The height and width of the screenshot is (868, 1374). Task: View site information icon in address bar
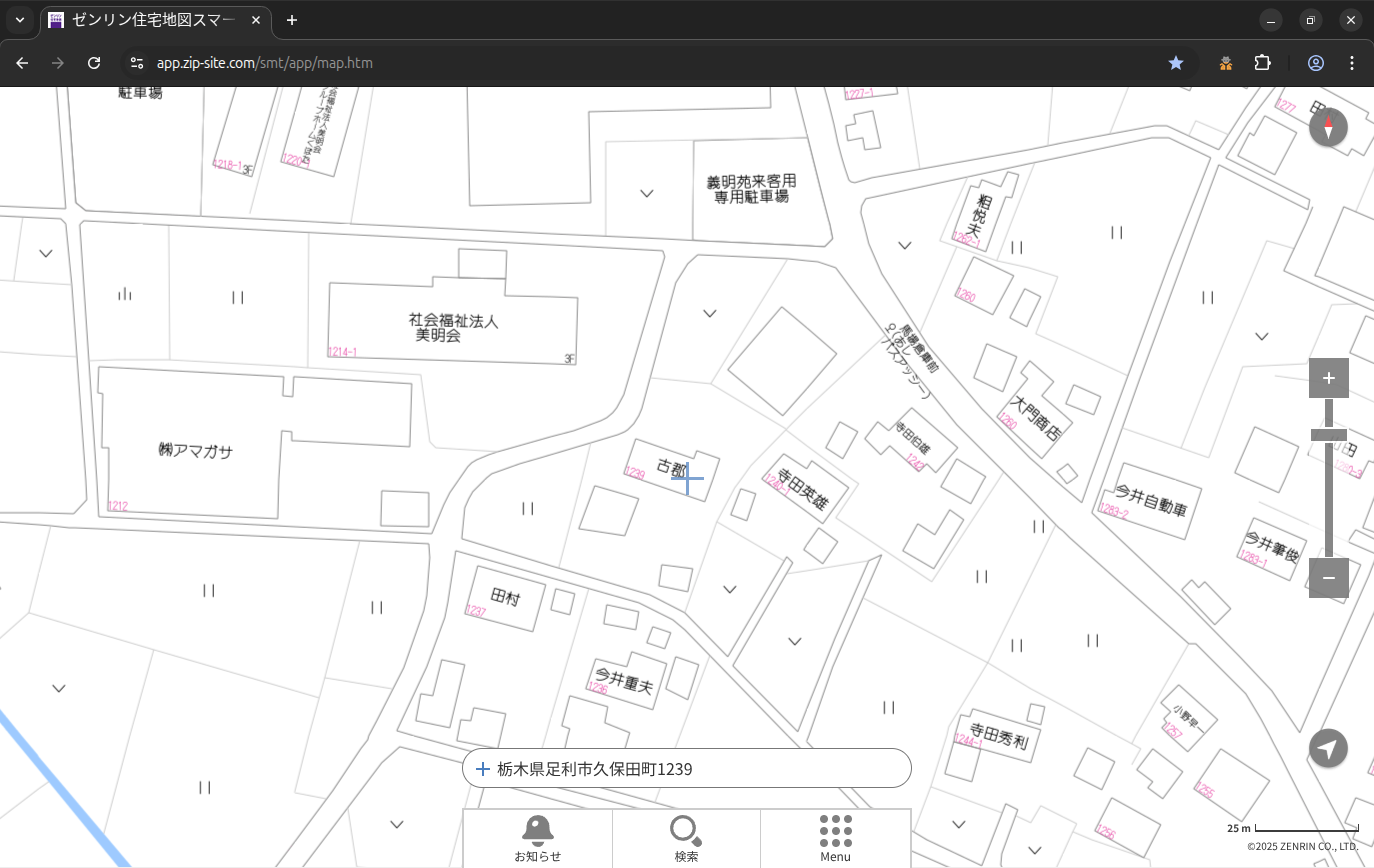pyautogui.click(x=137, y=63)
